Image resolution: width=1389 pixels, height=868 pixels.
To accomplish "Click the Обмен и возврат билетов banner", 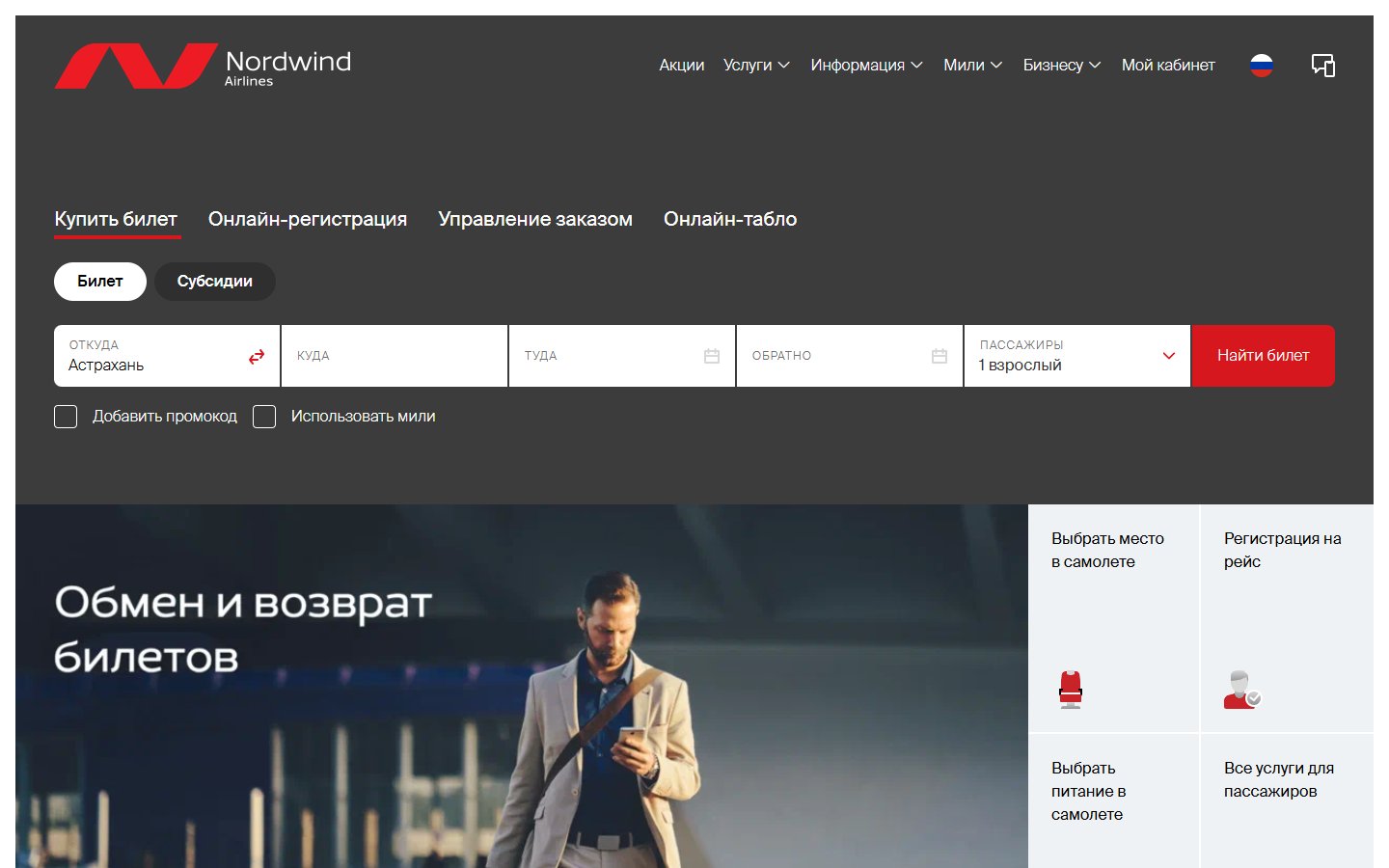I will tap(522, 686).
